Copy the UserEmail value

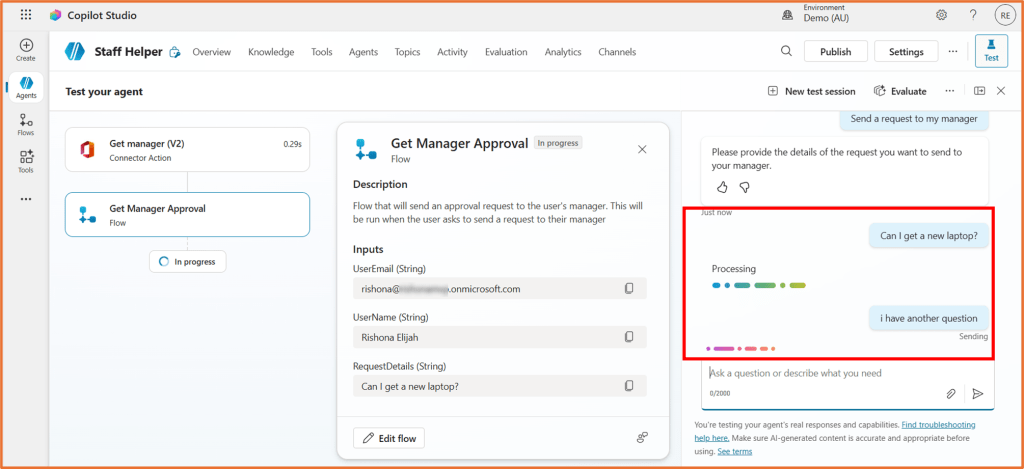629,288
